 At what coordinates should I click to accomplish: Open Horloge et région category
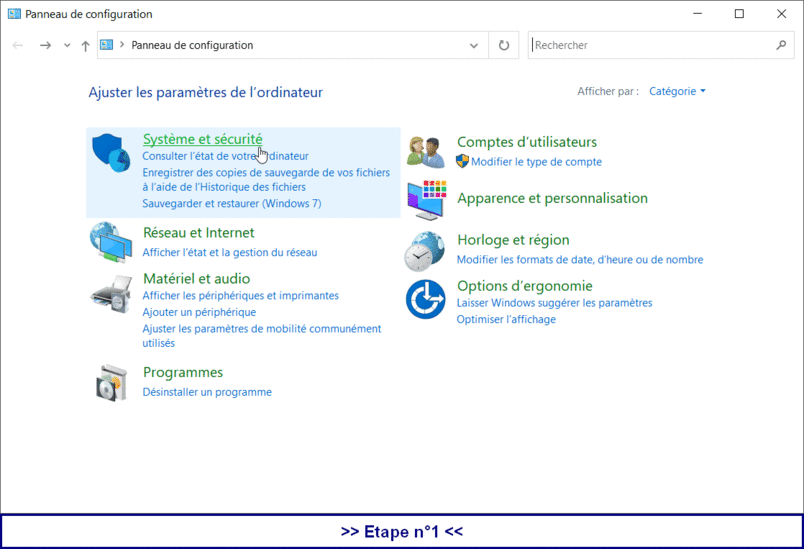513,240
